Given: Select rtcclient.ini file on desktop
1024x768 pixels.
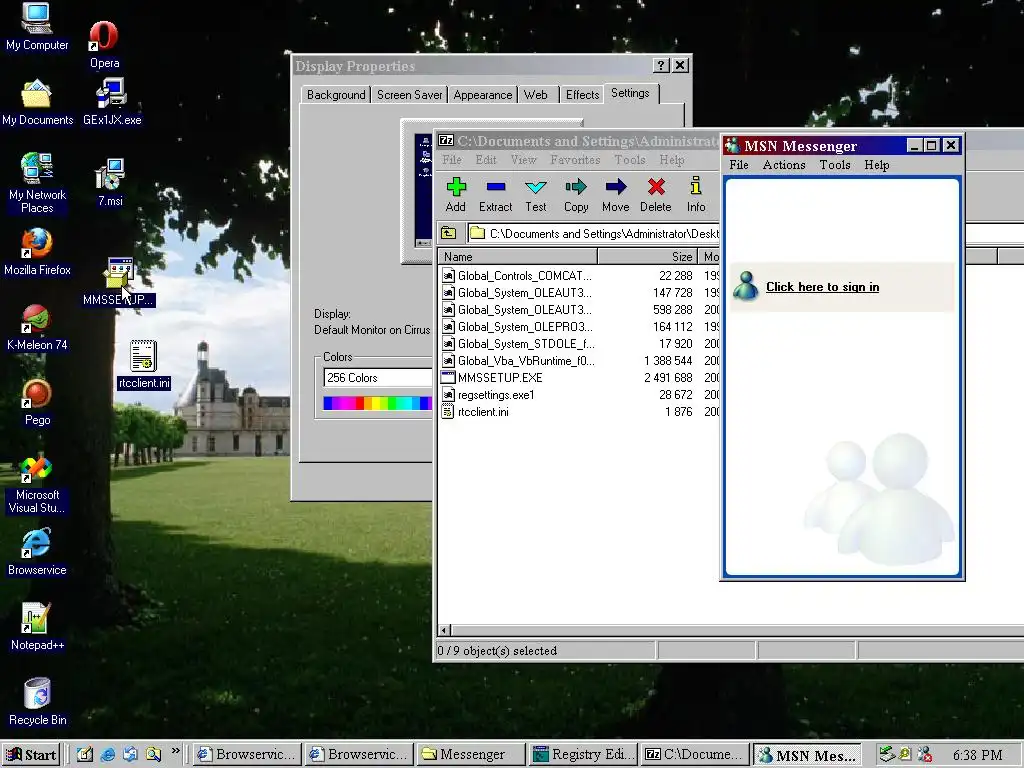Looking at the screenshot, I should coord(144,365).
